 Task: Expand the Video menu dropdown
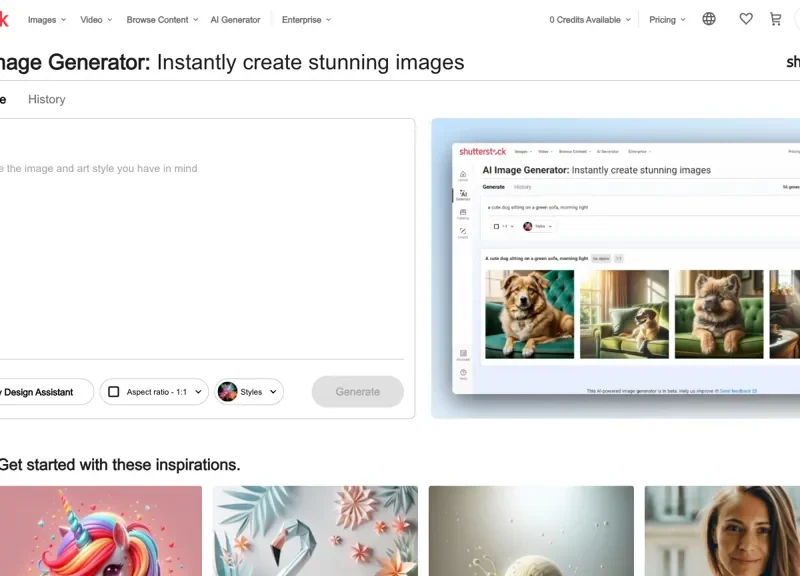click(x=96, y=20)
